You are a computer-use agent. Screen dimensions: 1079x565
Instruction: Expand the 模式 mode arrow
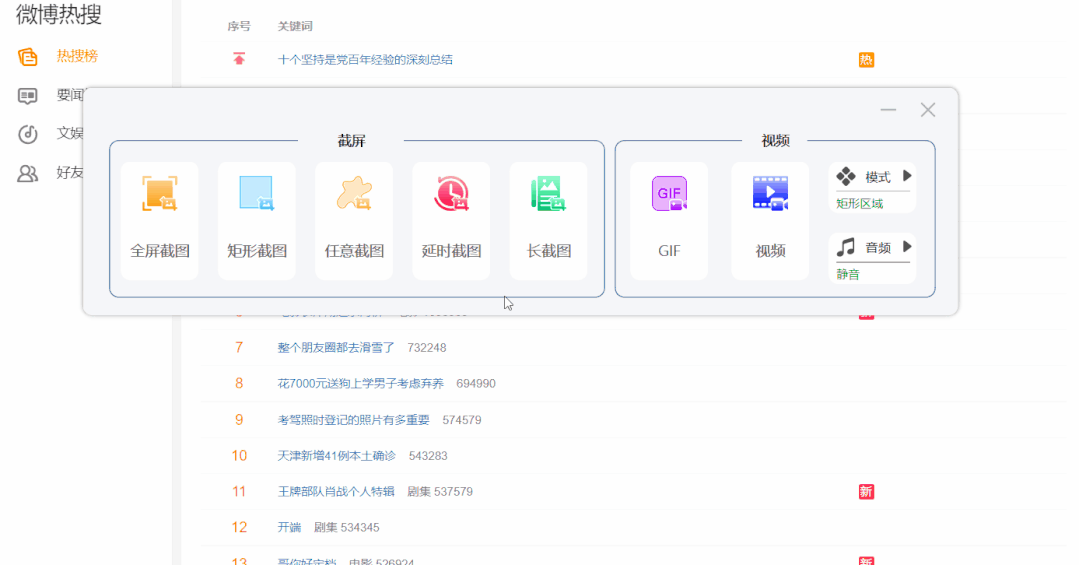coord(907,176)
